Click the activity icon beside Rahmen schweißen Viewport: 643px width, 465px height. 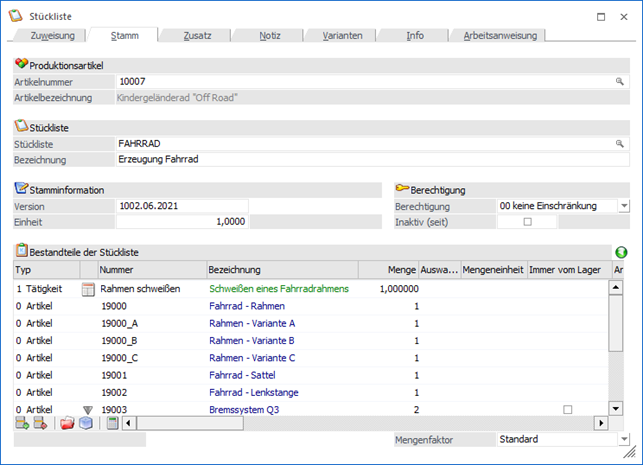[87, 289]
